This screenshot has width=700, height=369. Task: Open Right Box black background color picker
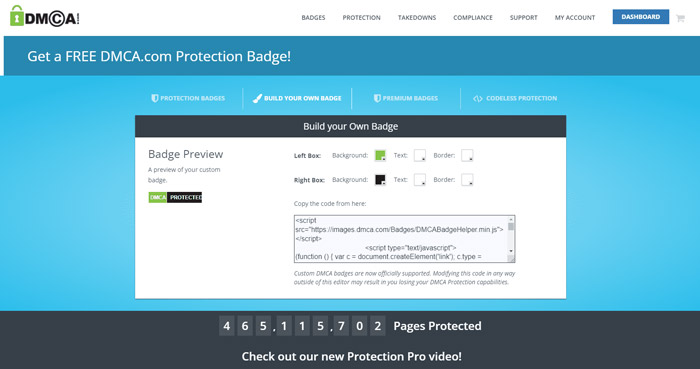pos(380,180)
